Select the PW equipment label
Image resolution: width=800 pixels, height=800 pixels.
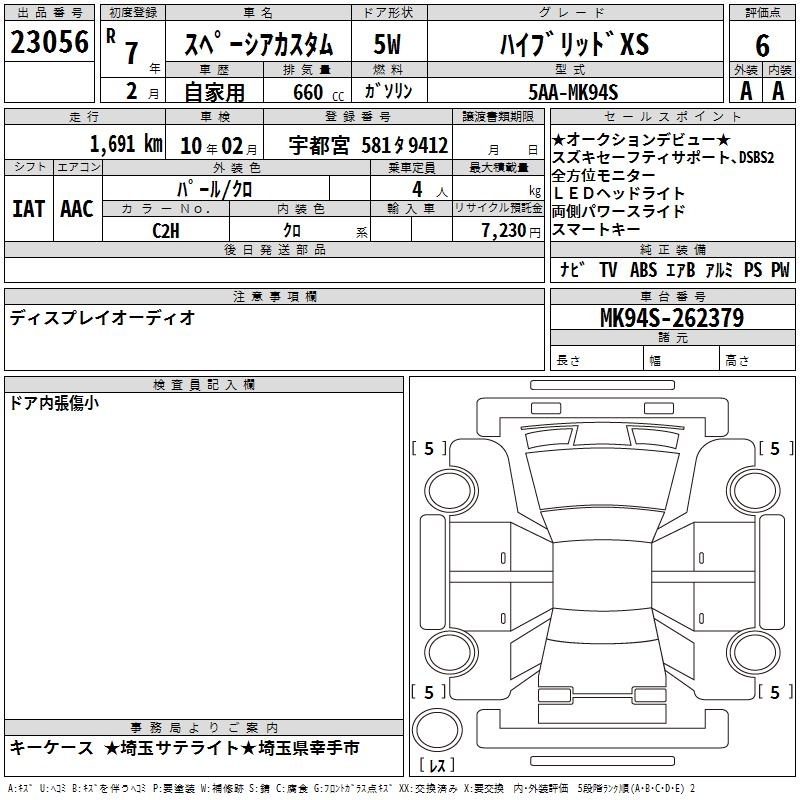tap(780, 270)
